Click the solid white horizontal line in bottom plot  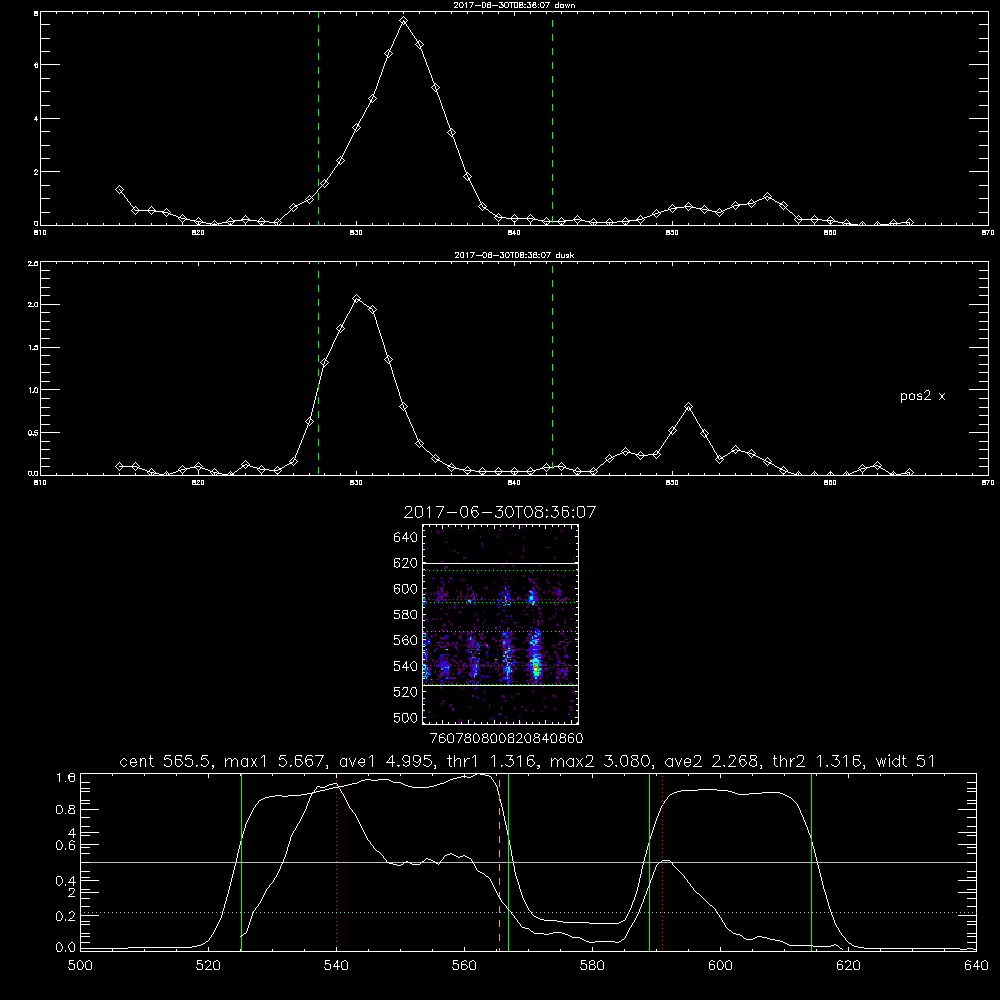(528, 862)
